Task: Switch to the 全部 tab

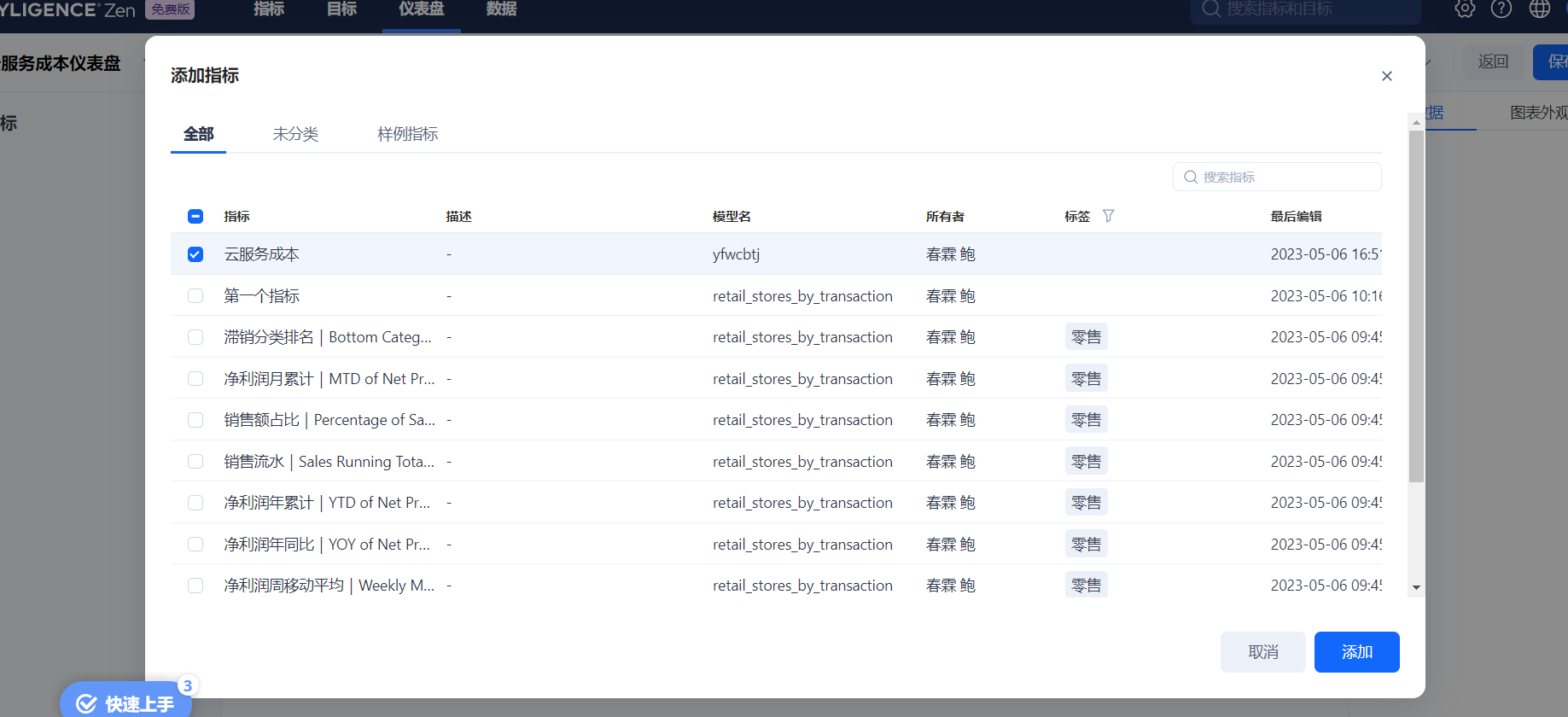Action: click(198, 134)
